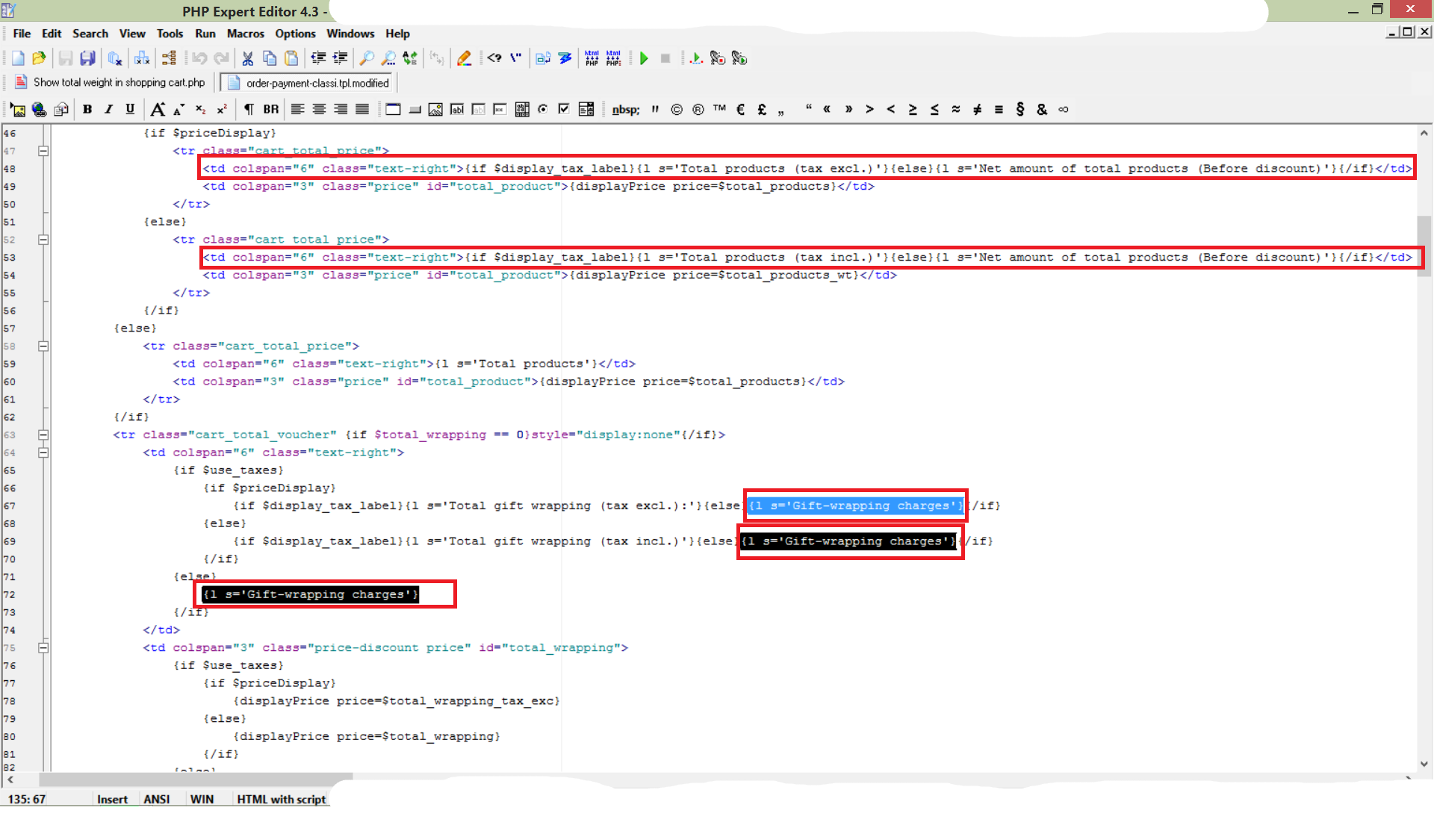
Task: Open the Macros menu
Action: 245,34
